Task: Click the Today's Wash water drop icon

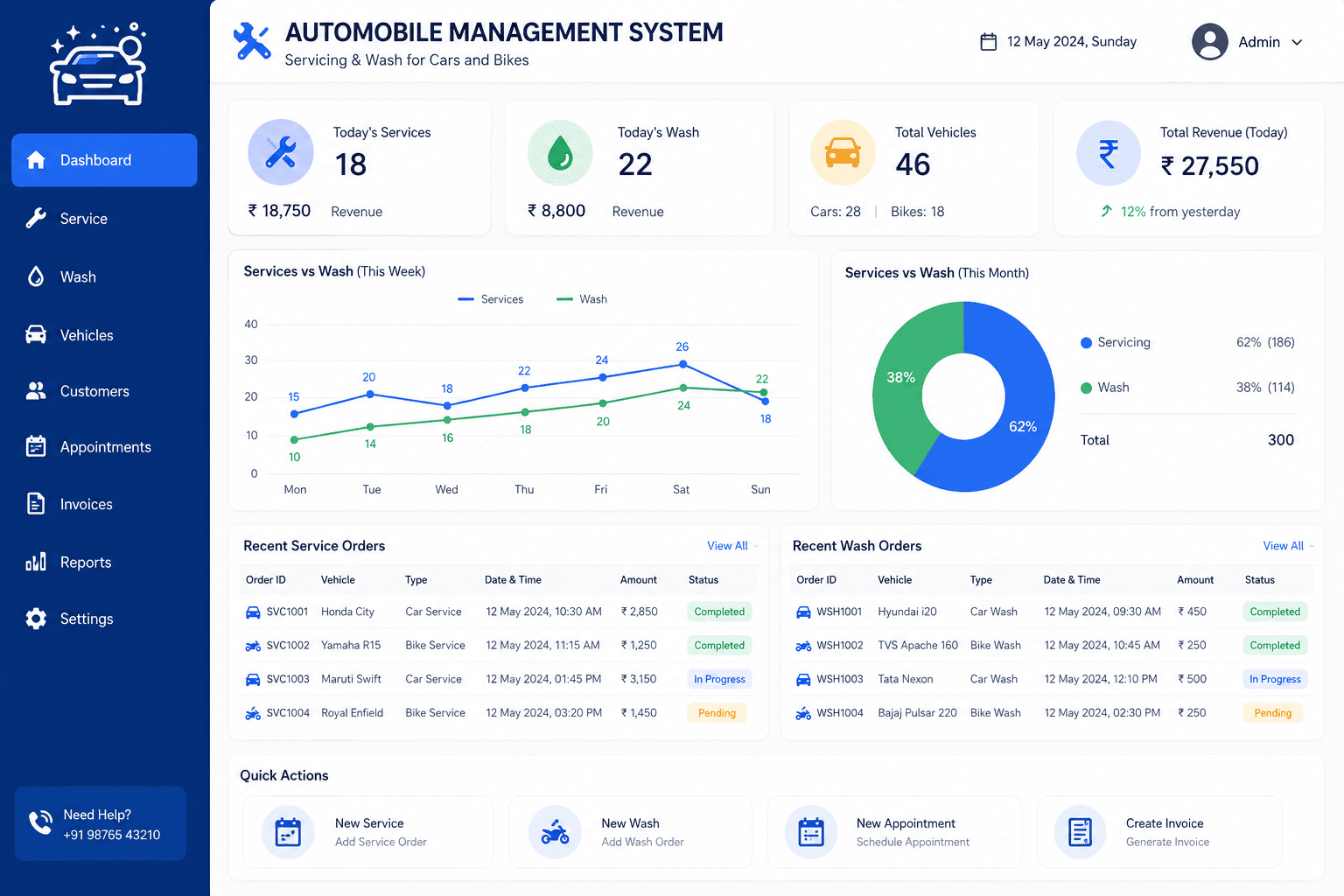Action: 560,152
